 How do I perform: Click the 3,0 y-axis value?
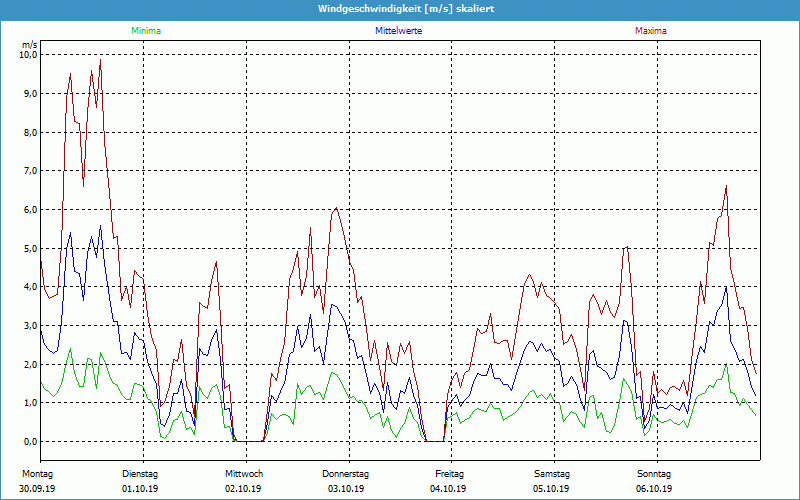[31, 326]
